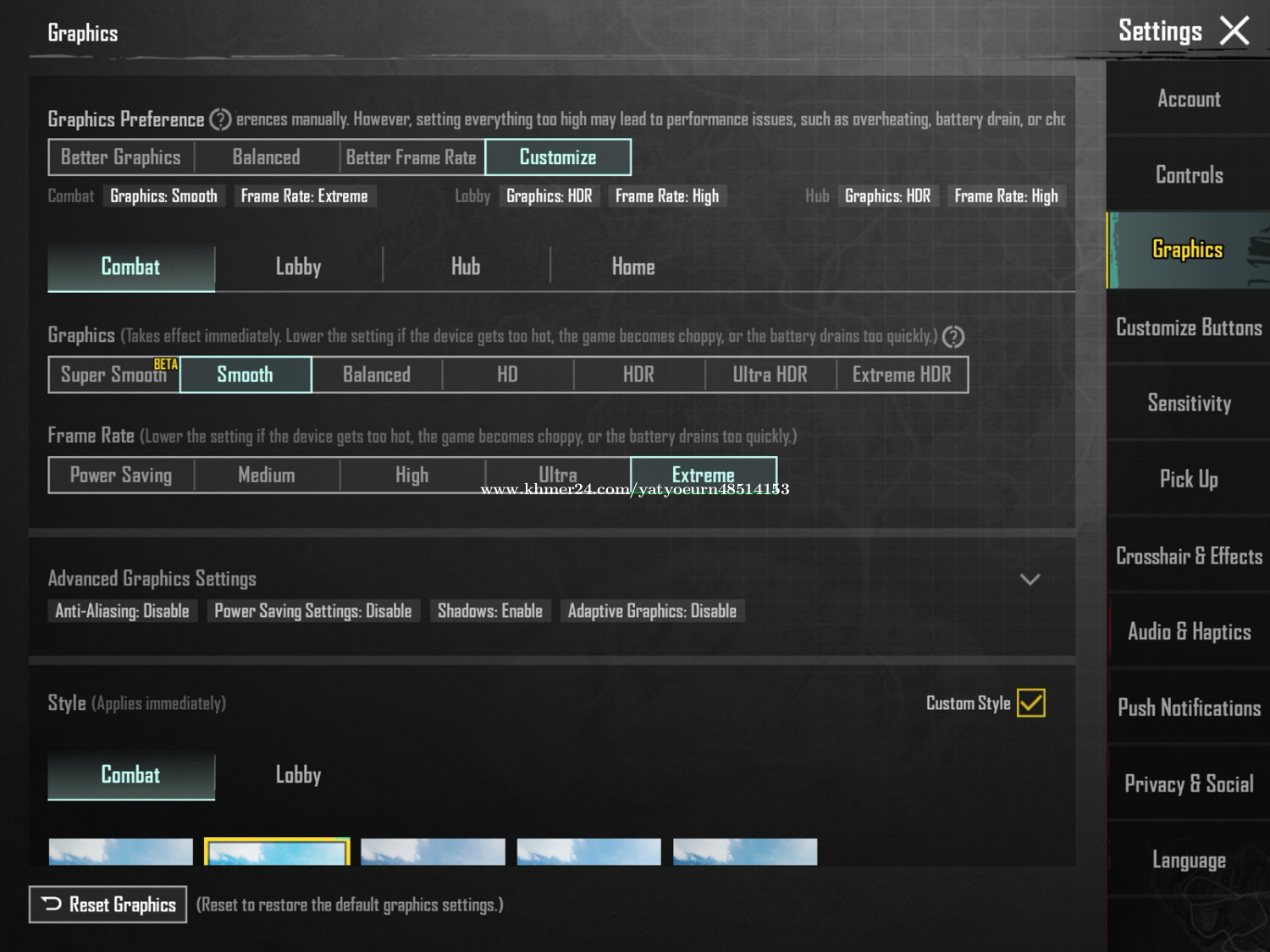Viewport: 1270px width, 952px height.
Task: Toggle the Custom Style checkbox
Action: coord(1030,703)
